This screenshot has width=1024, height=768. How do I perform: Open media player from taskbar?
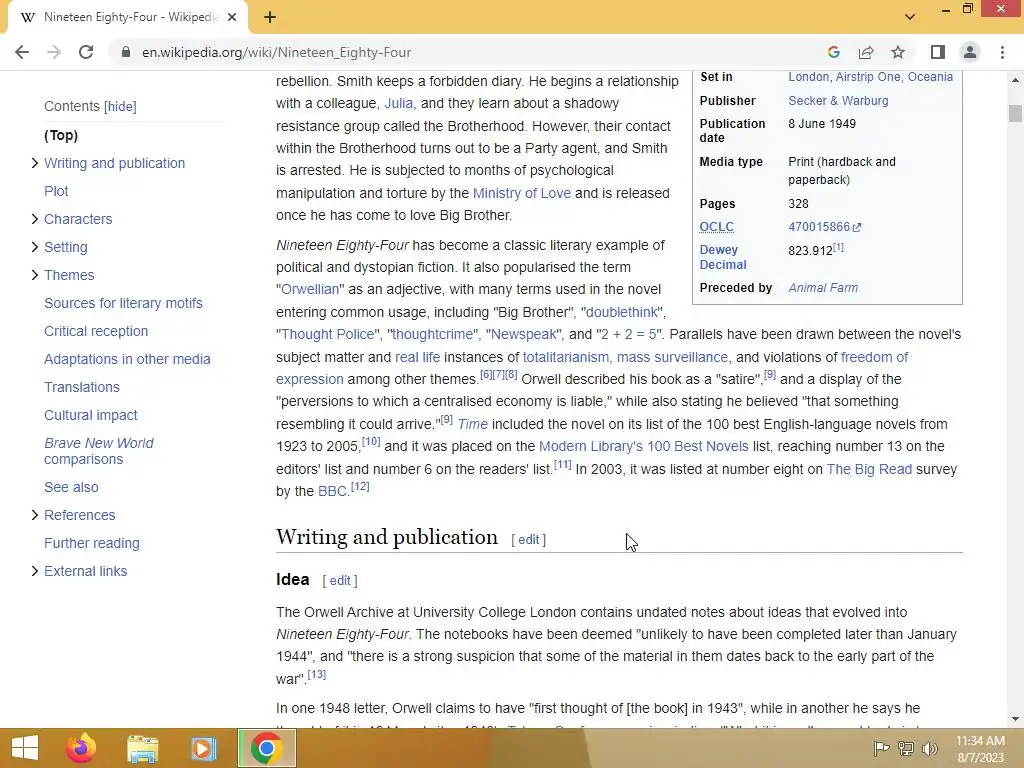click(x=203, y=748)
